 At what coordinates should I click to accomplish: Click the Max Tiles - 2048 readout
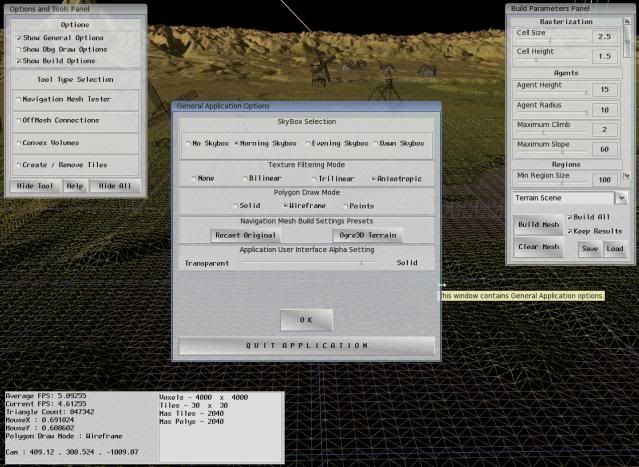(192, 414)
